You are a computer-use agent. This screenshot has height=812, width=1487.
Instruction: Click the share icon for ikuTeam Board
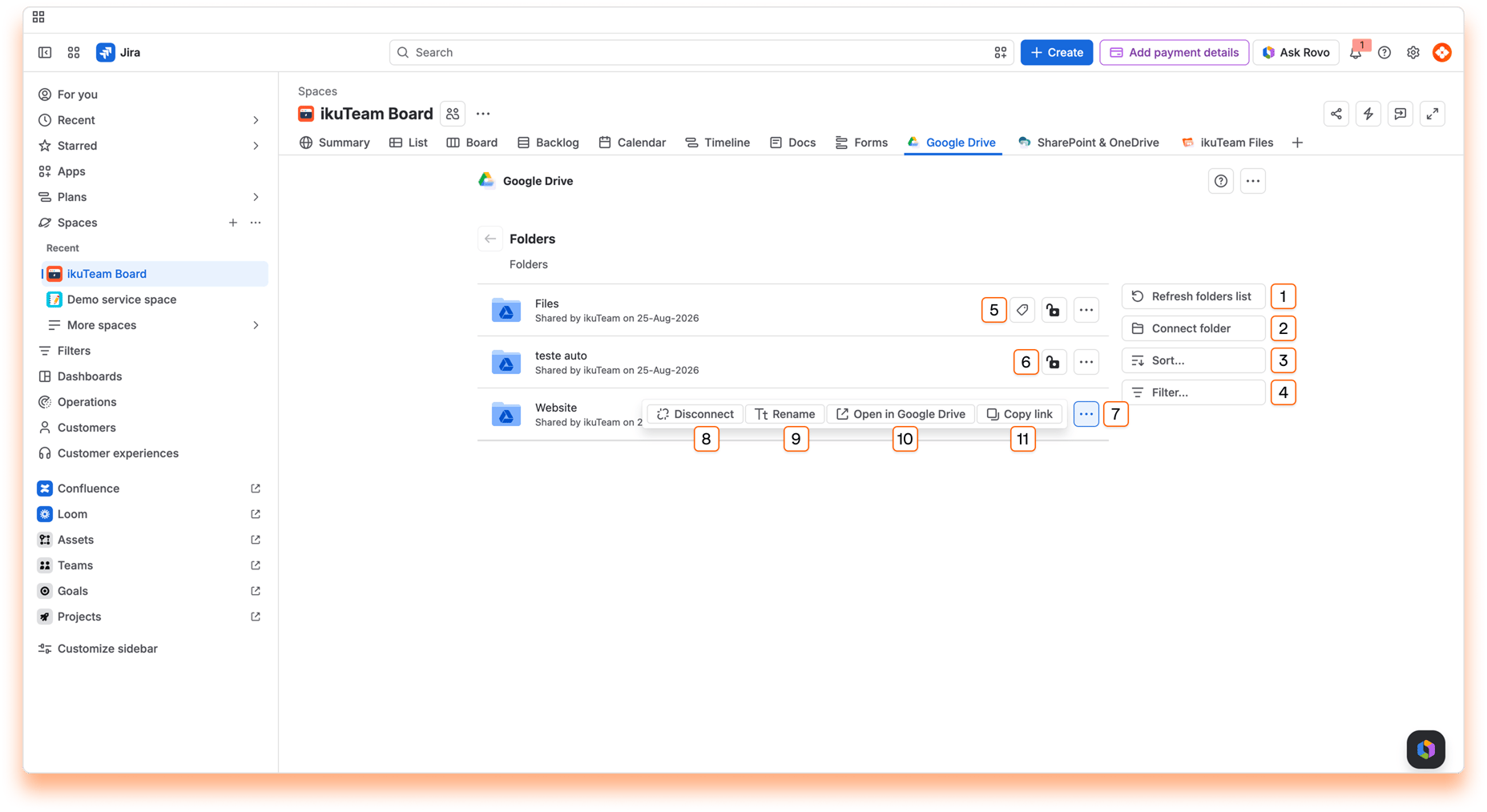pos(1336,114)
